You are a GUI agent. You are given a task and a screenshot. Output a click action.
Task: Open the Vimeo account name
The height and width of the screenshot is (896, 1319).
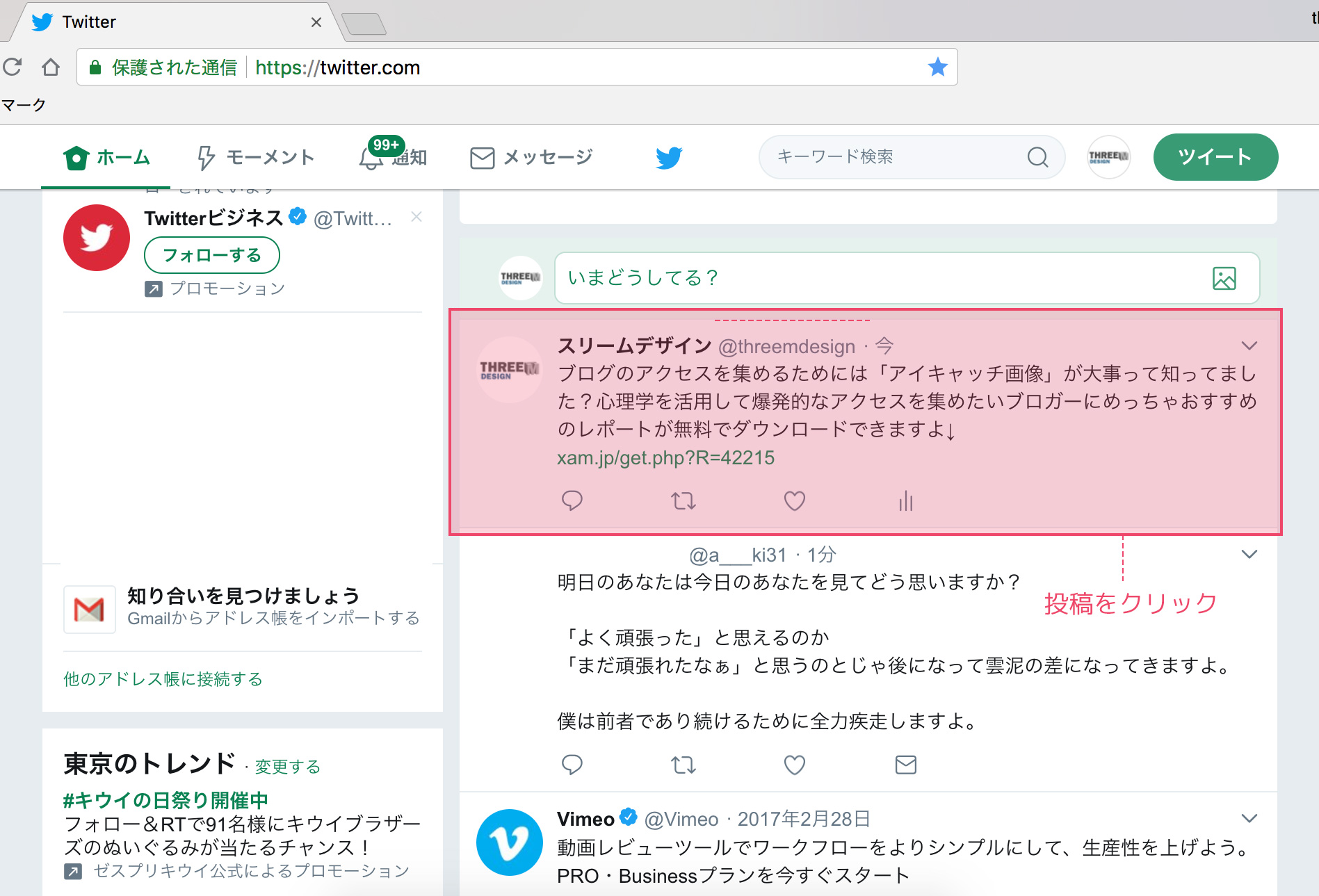(585, 819)
